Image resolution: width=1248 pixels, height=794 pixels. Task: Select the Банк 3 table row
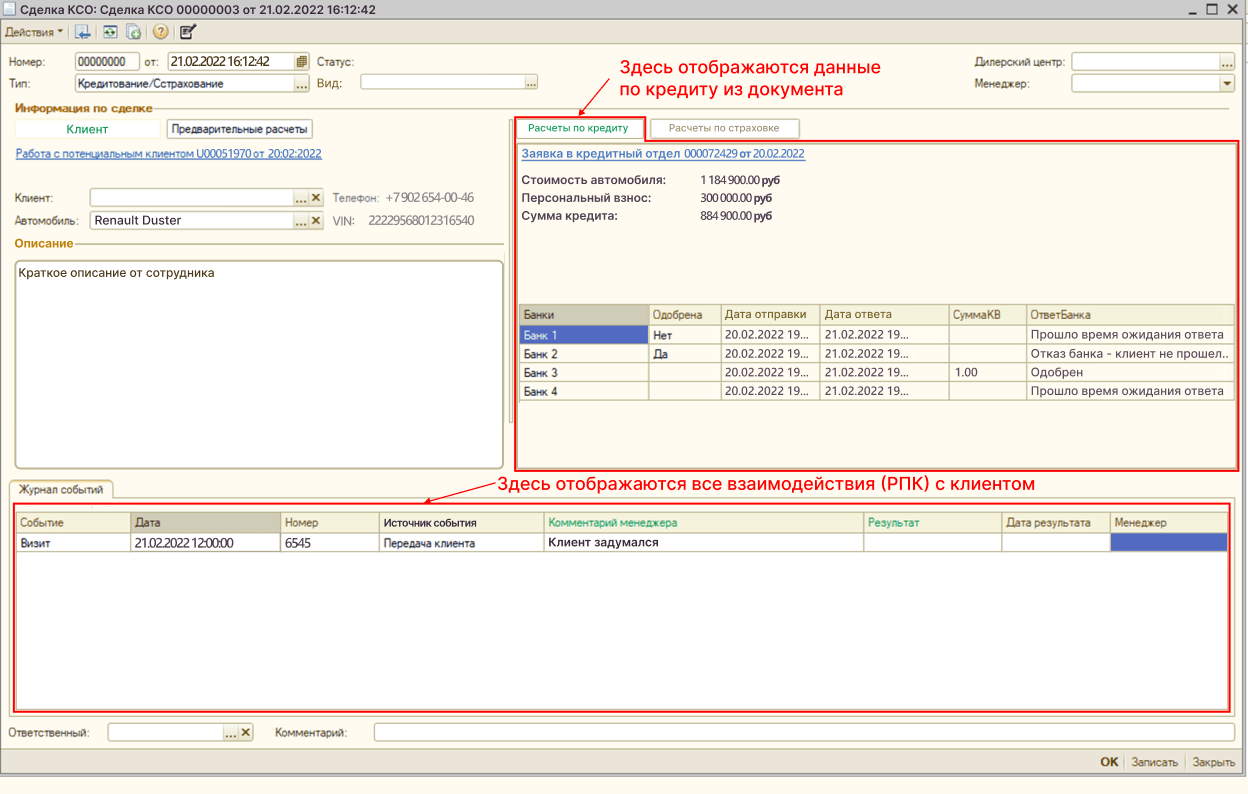pyautogui.click(x=584, y=373)
